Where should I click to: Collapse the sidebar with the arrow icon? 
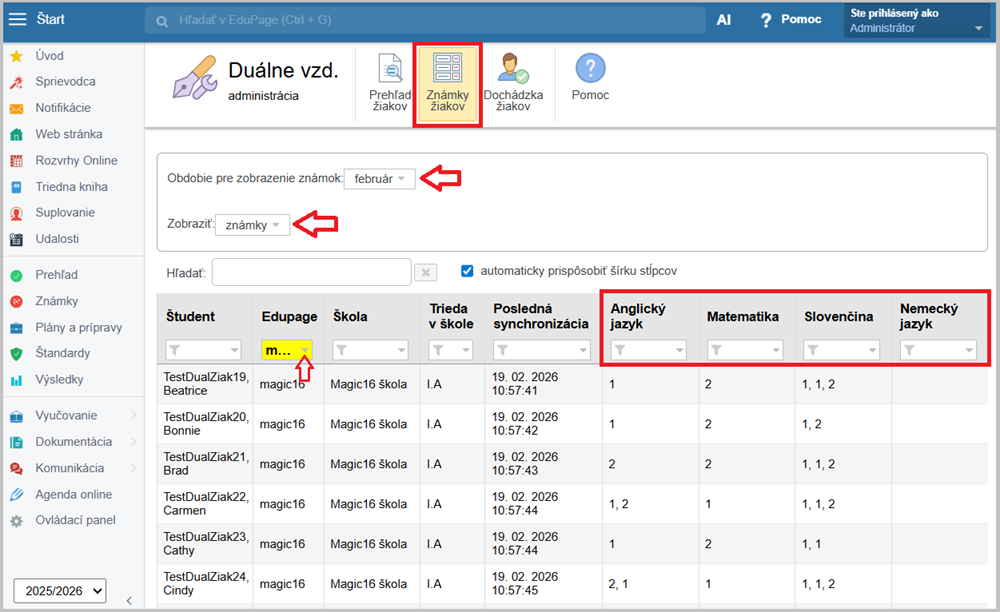tap(128, 600)
